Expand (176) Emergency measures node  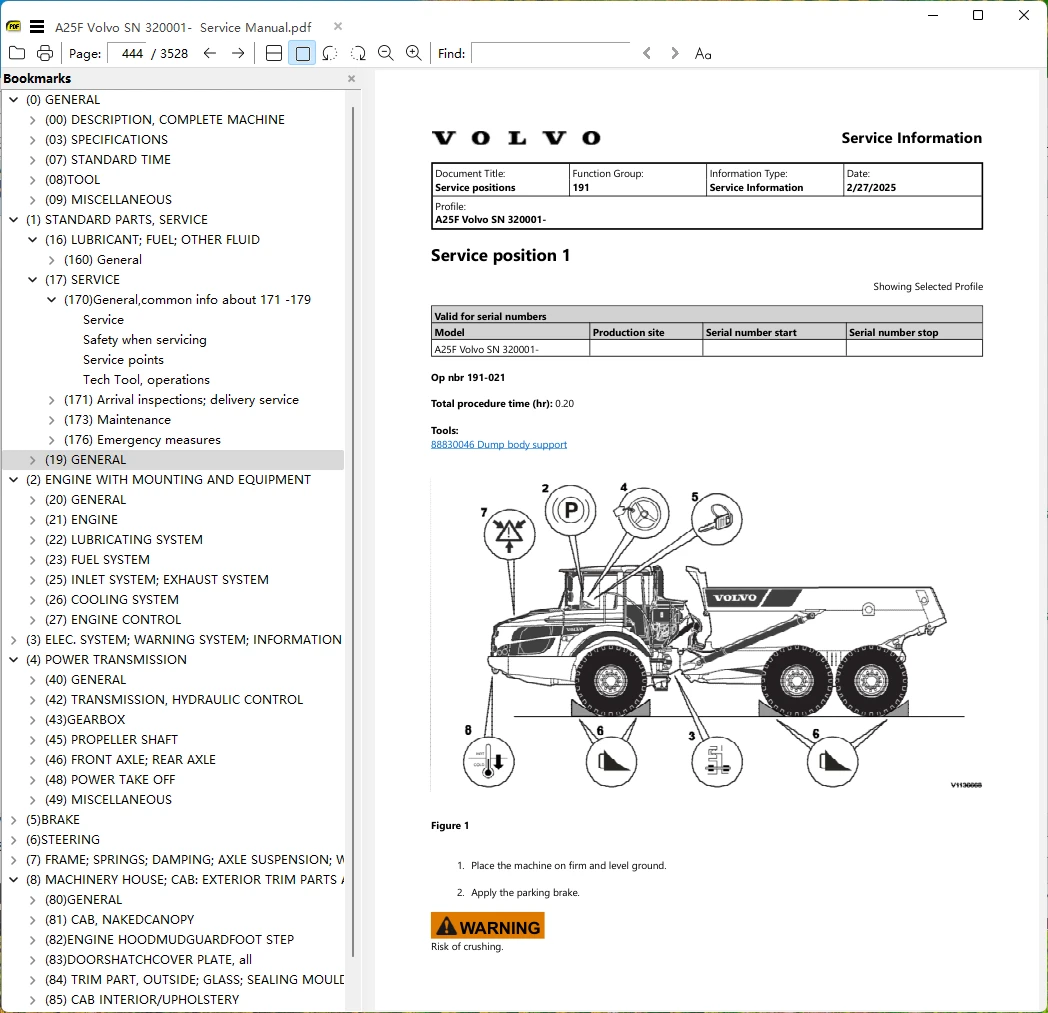coord(51,440)
